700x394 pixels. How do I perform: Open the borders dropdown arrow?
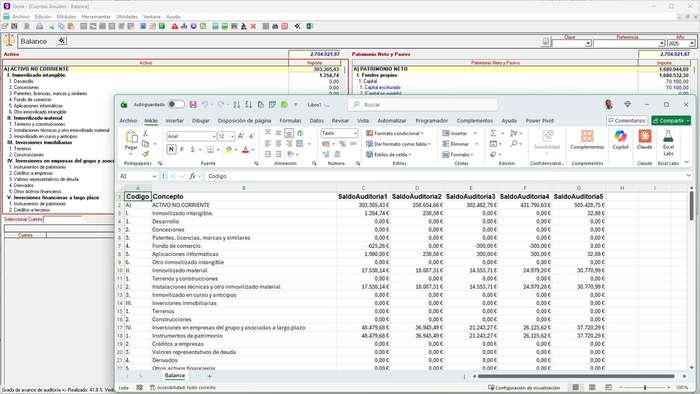(x=218, y=149)
